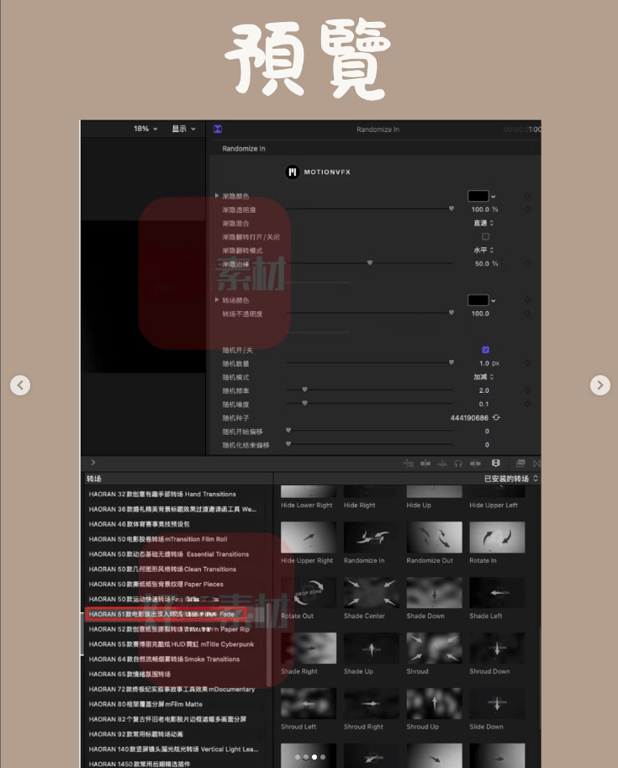Open the 渐隐翻转模式 水平 popup

point(483,250)
